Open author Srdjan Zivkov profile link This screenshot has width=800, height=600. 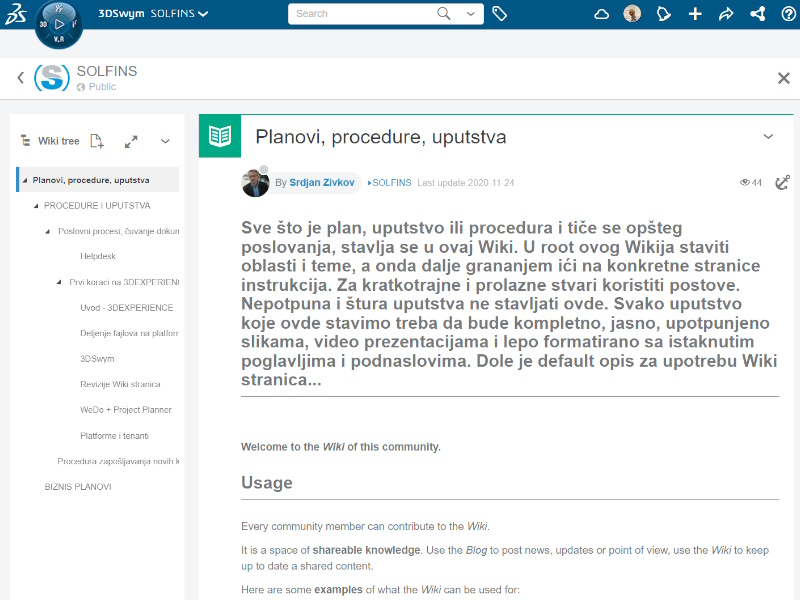click(323, 183)
